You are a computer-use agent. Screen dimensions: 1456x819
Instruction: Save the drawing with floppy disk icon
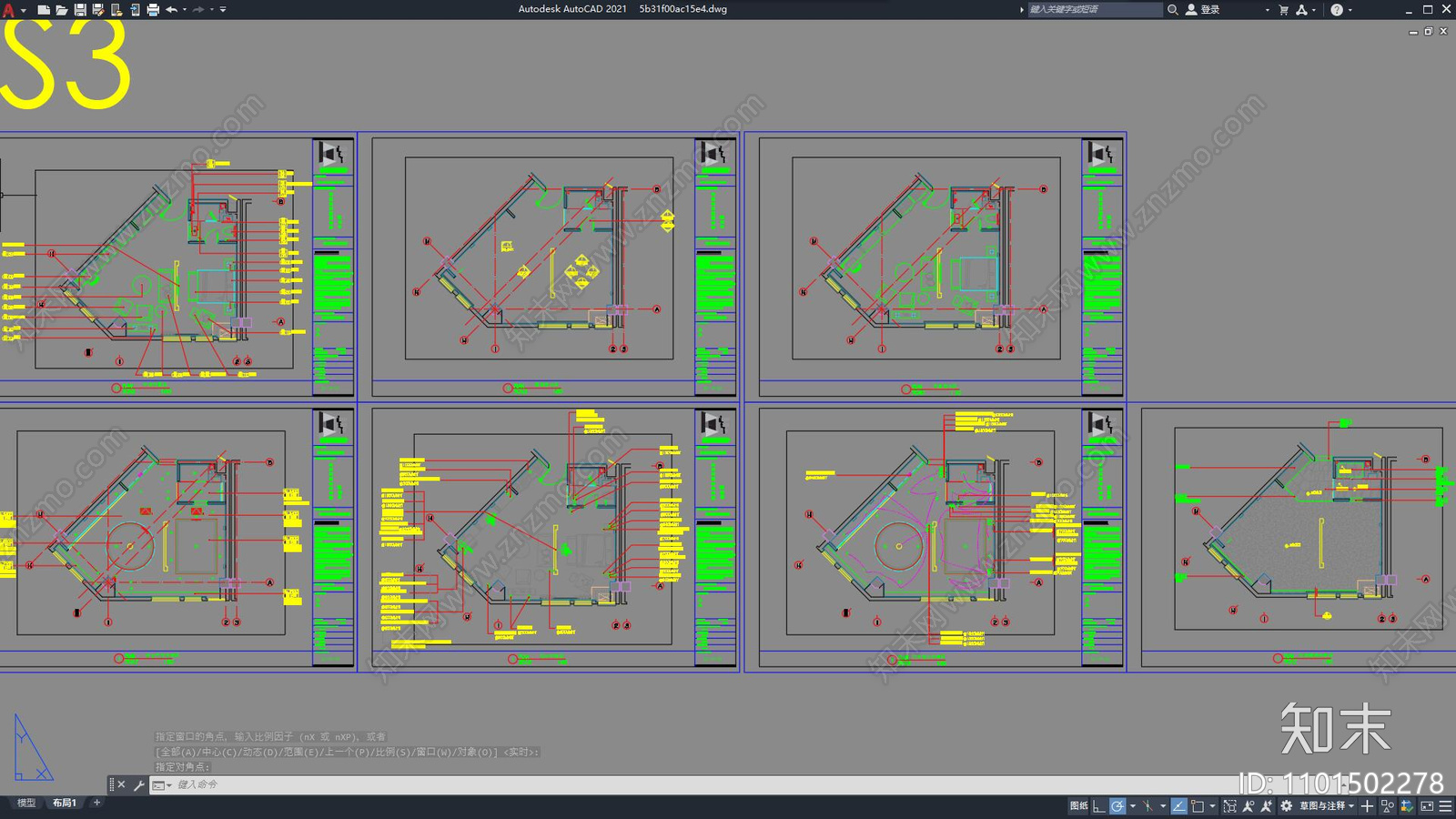(x=80, y=10)
